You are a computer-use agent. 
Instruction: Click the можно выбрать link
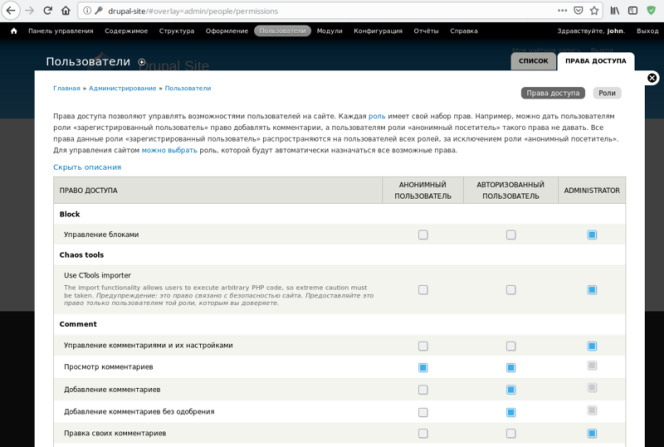169,150
